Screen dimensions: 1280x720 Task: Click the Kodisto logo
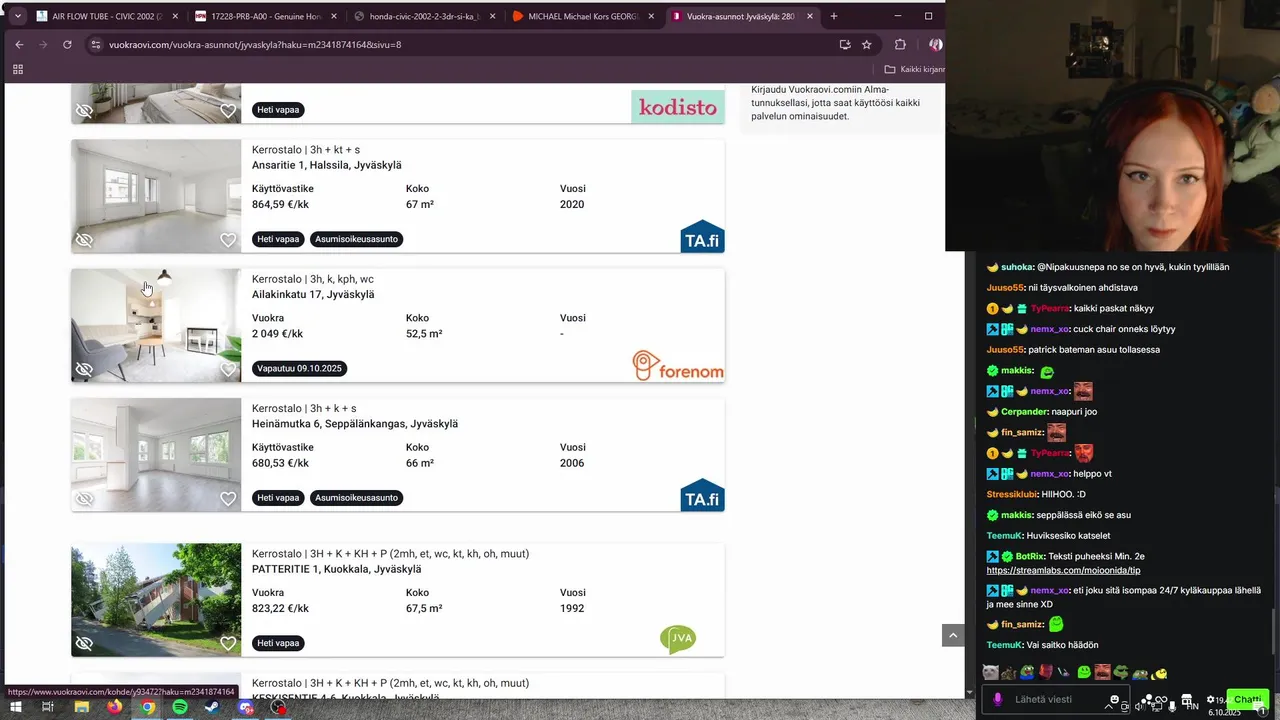pos(678,106)
